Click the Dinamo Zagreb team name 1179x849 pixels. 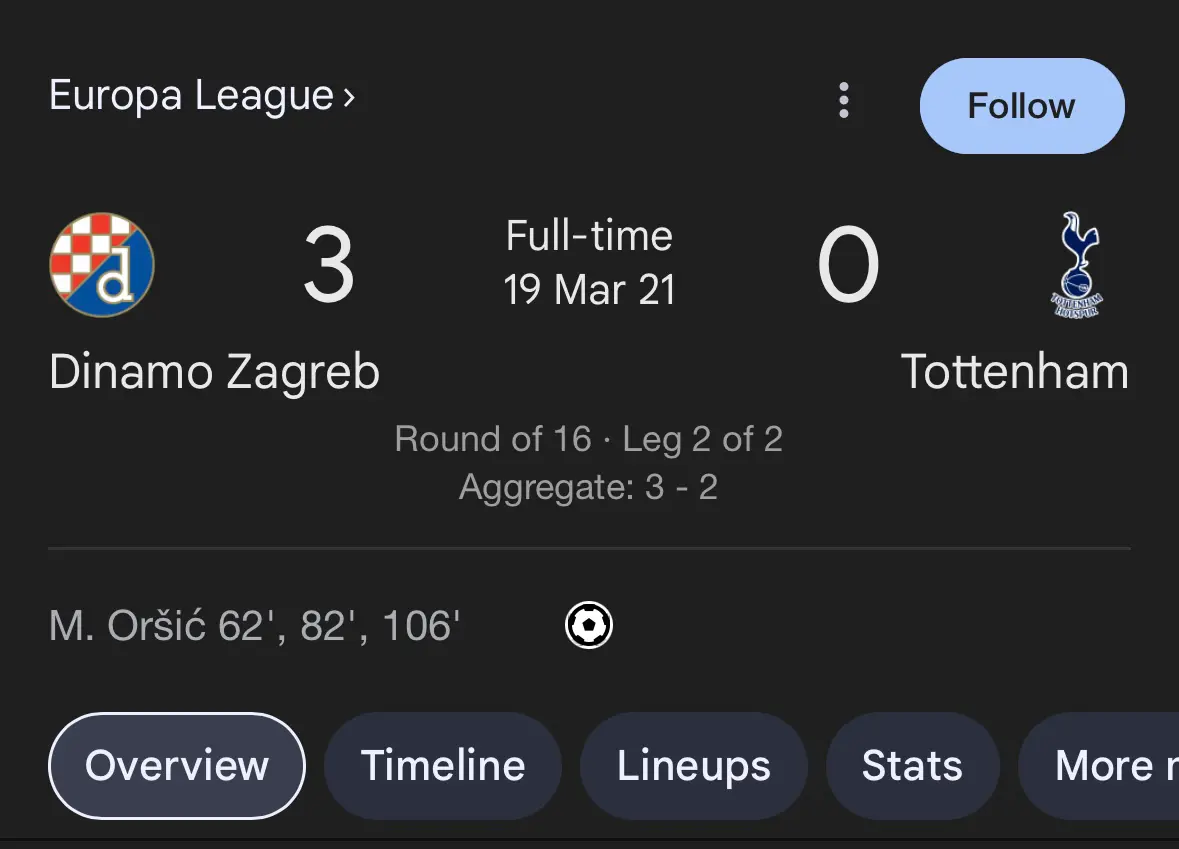[214, 371]
